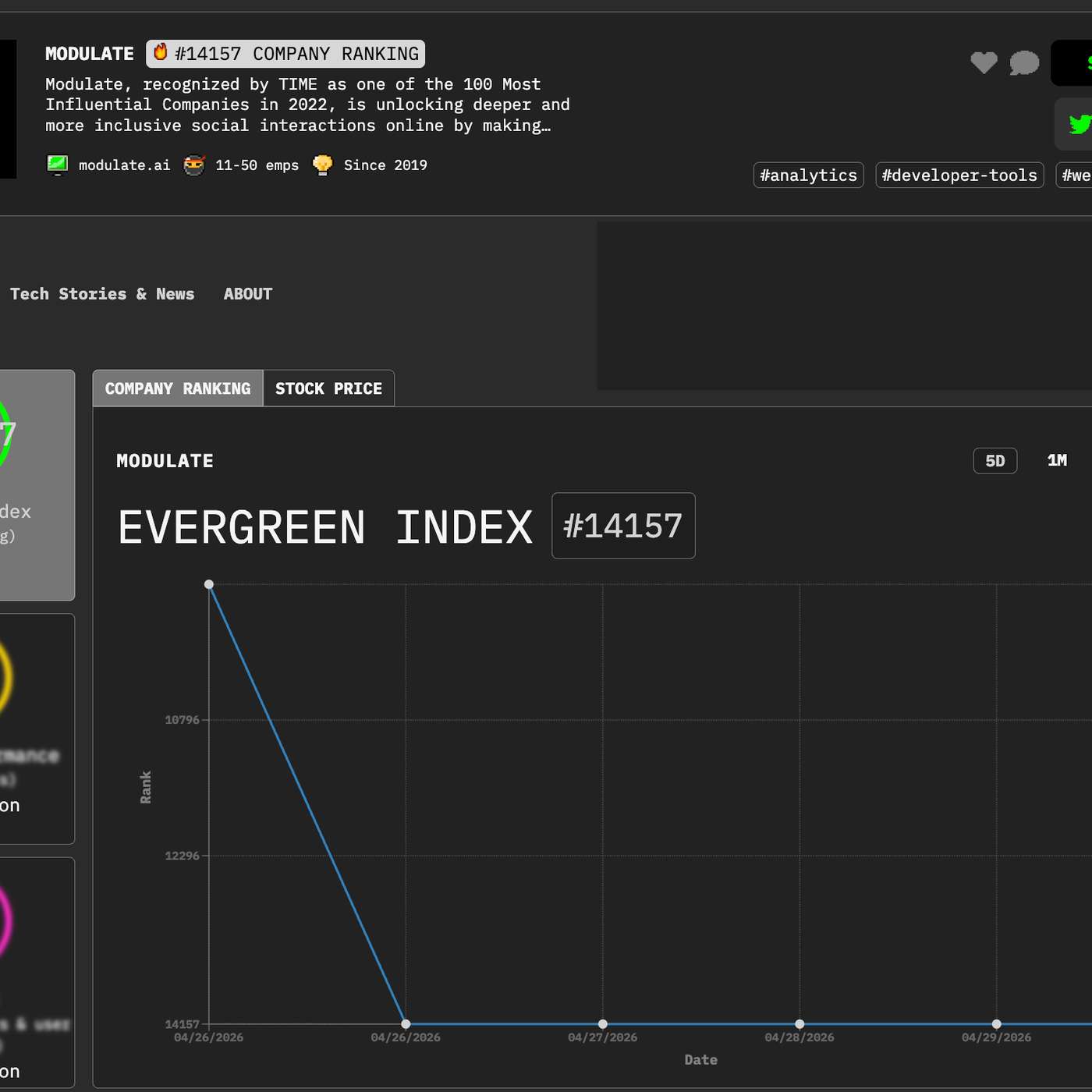1092x1092 pixels.
Task: Select the #analytics tag
Action: [809, 175]
